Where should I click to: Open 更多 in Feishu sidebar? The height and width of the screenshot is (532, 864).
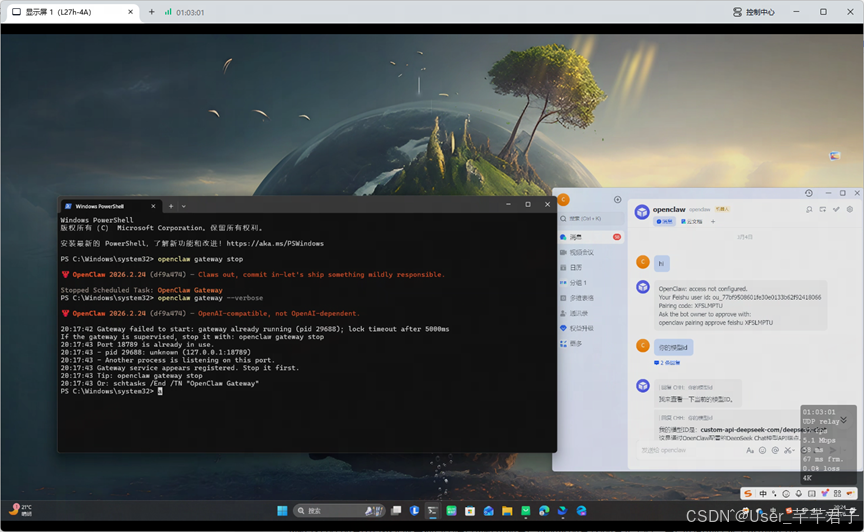pos(590,343)
